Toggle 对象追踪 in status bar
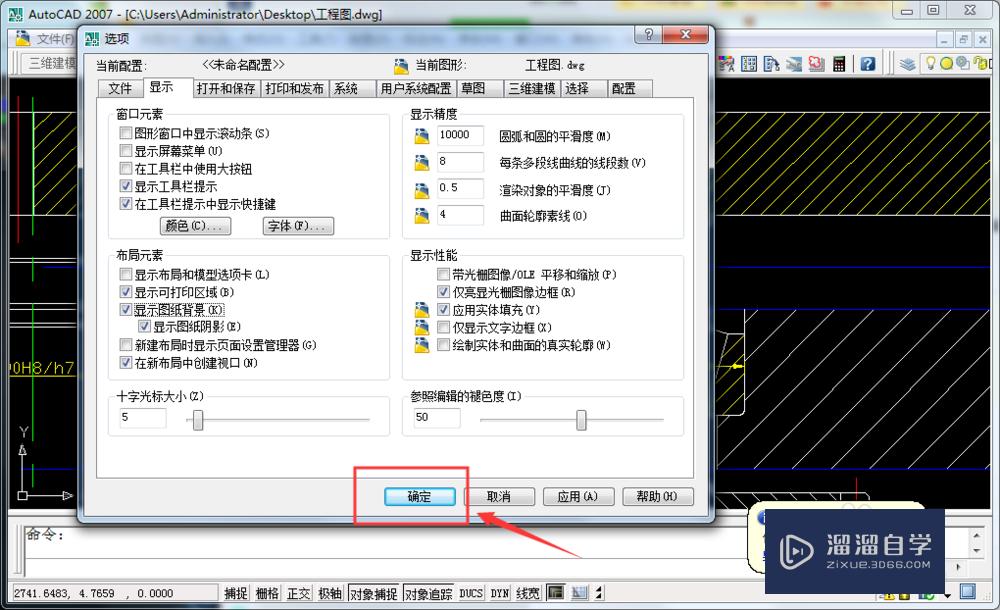The image size is (1000, 610). point(429,593)
